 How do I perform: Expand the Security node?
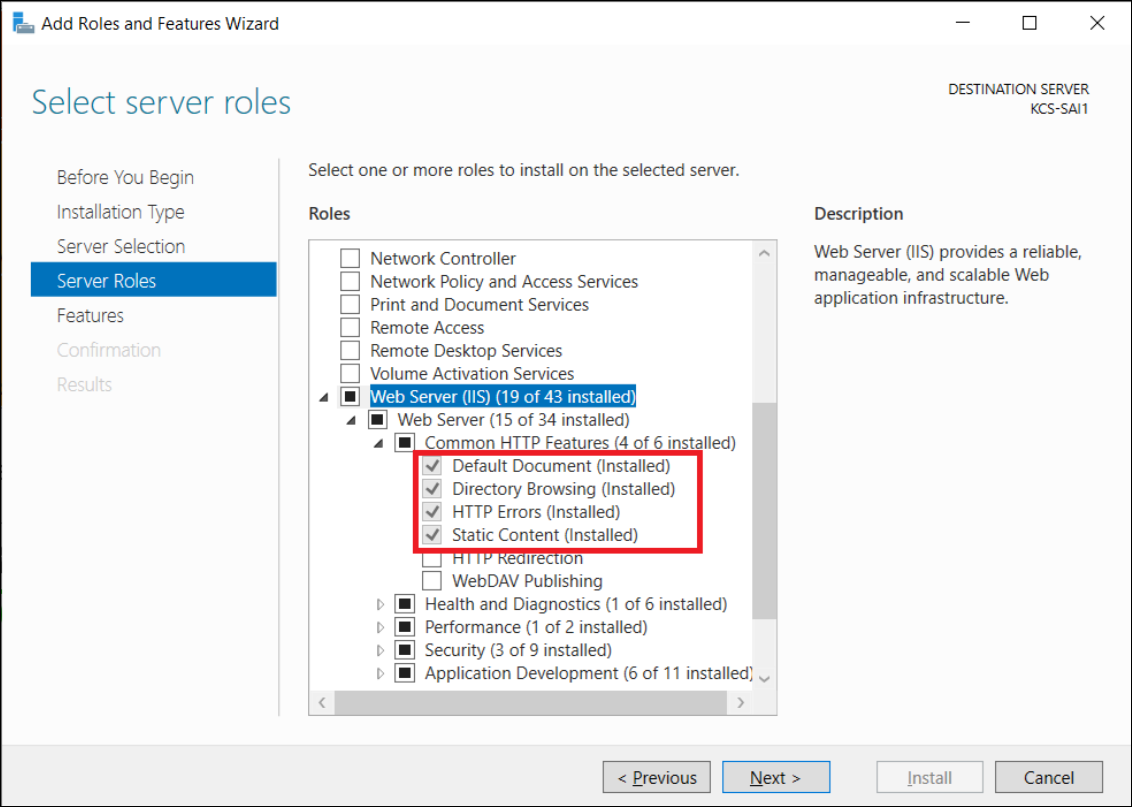pyautogui.click(x=380, y=650)
